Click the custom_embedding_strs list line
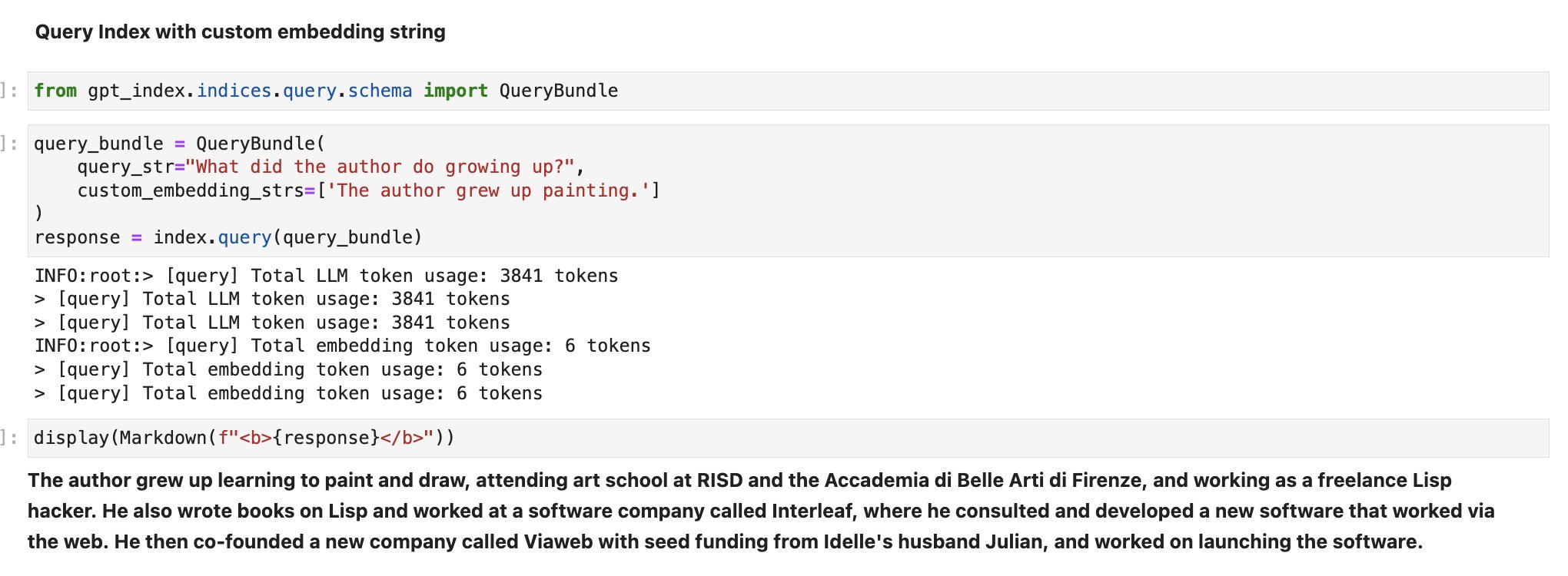This screenshot has height=576, width=1568. (368, 190)
